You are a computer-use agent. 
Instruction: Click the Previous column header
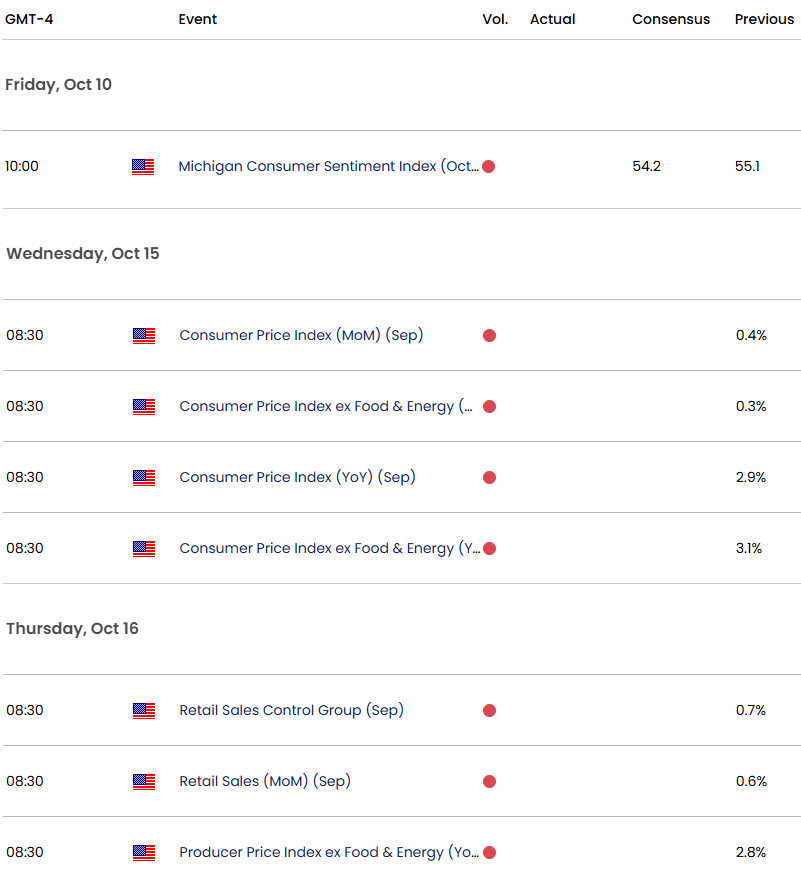[x=764, y=20]
